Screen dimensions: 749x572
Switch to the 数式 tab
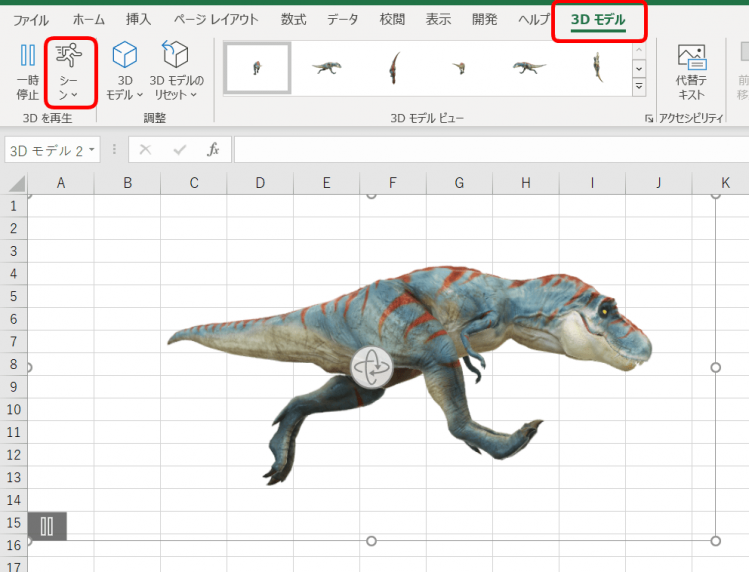(x=293, y=20)
